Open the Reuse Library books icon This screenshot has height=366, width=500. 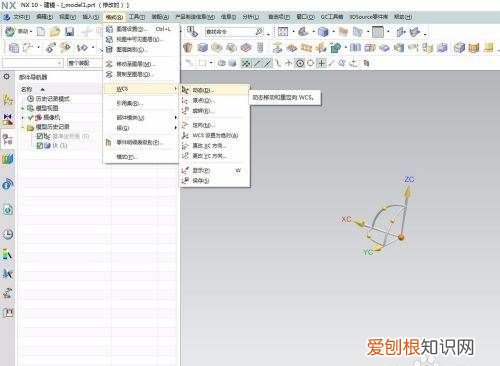pyautogui.click(x=8, y=159)
